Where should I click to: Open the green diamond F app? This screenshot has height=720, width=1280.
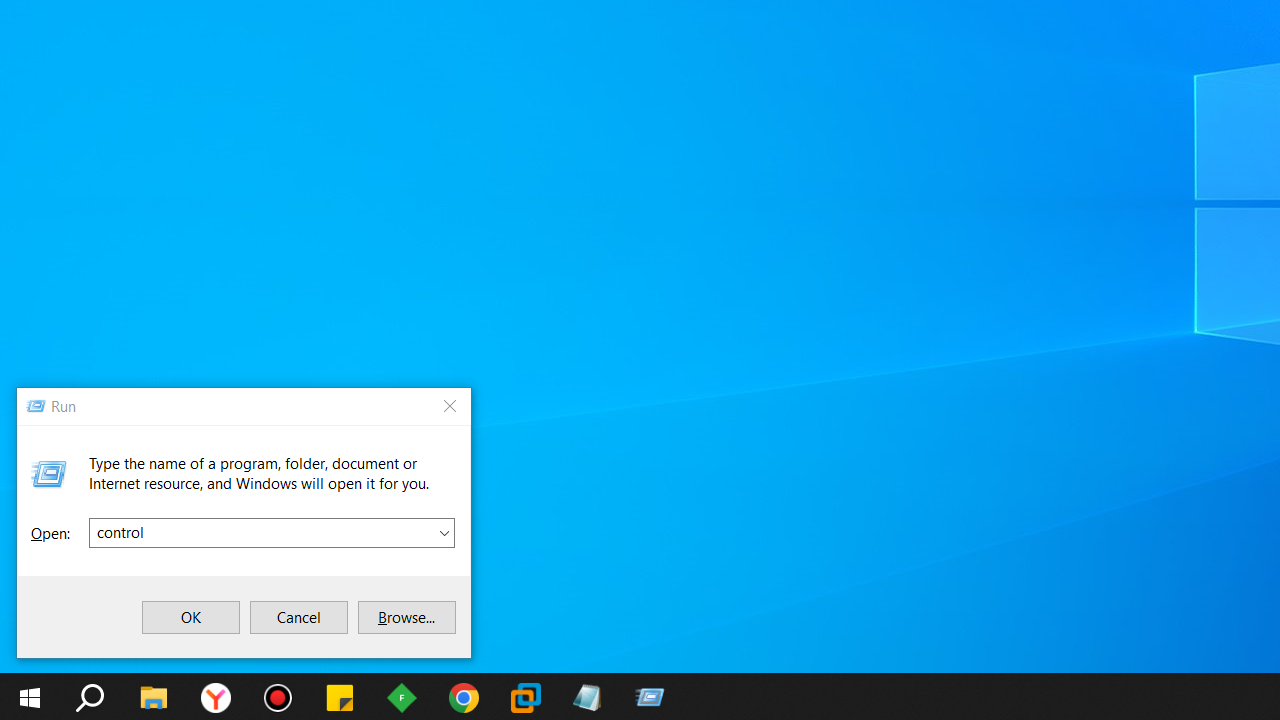(402, 697)
